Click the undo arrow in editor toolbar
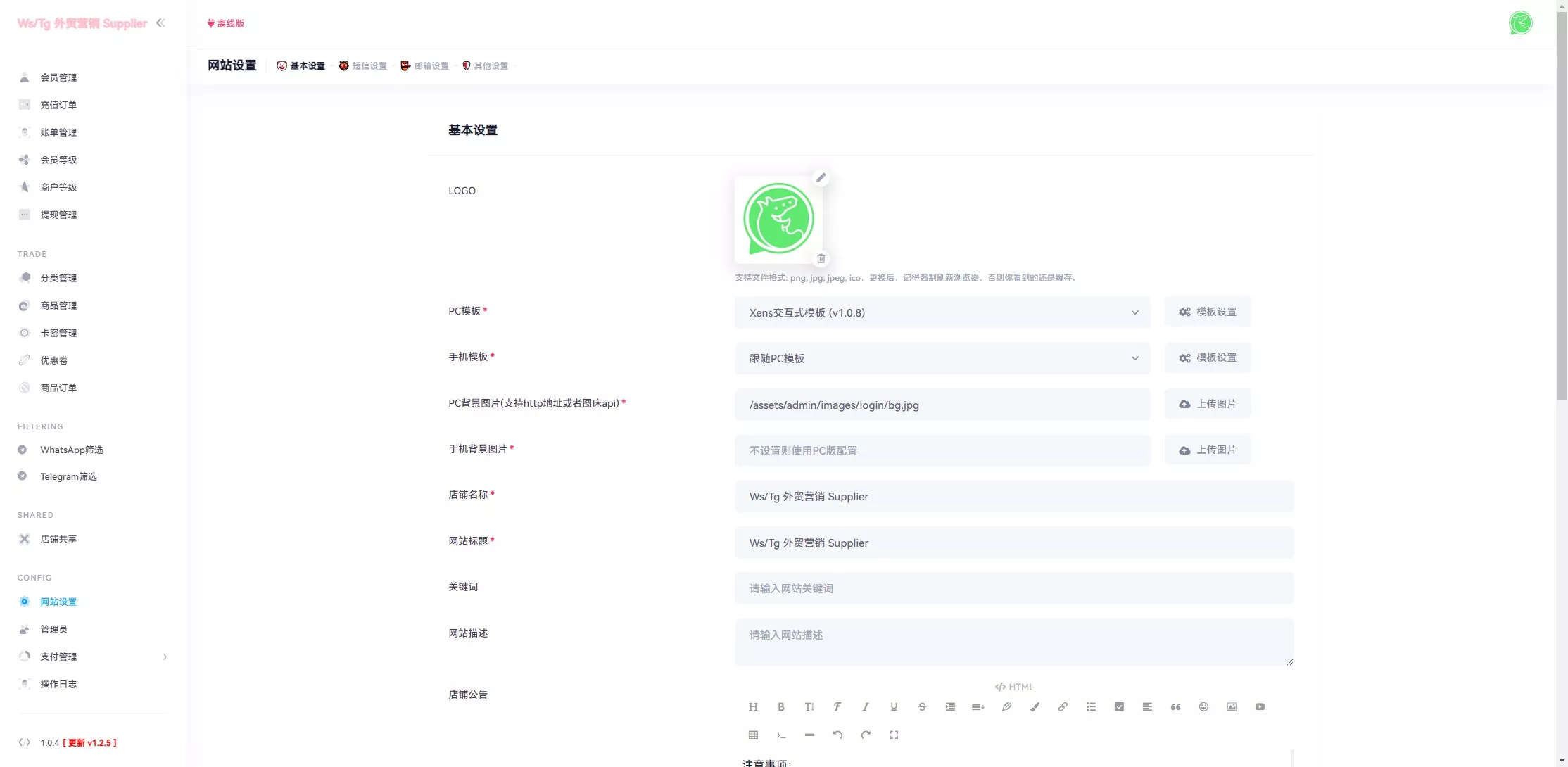The image size is (1568, 767). [837, 735]
